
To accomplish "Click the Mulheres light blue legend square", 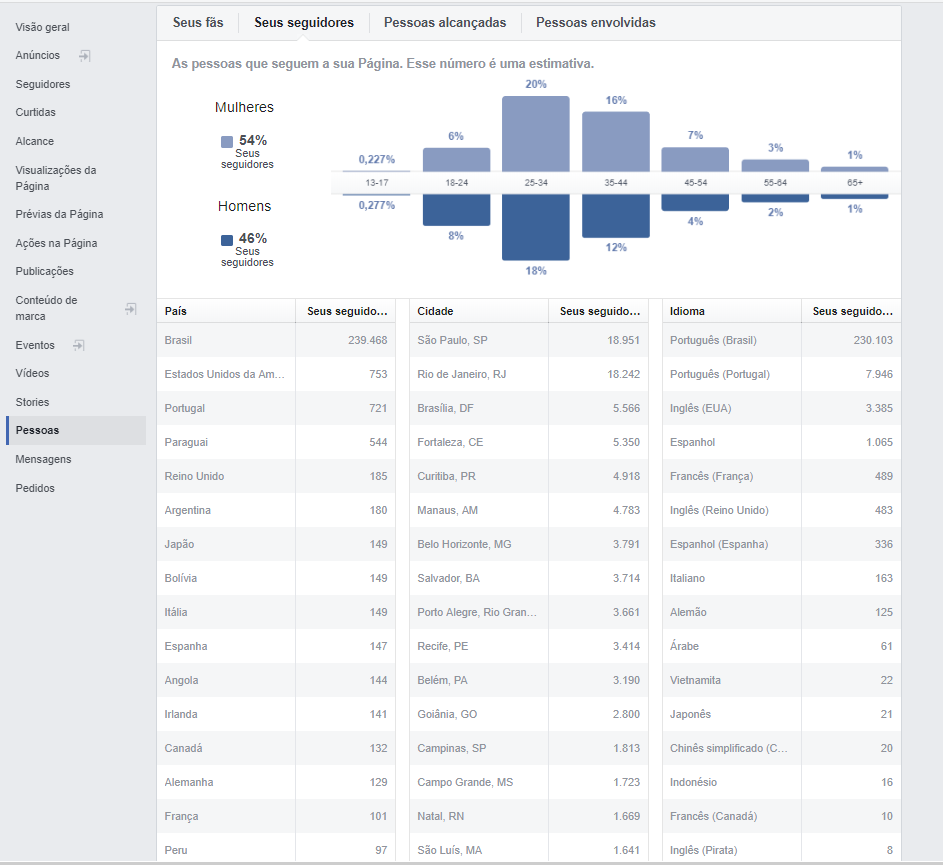I will point(227,142).
